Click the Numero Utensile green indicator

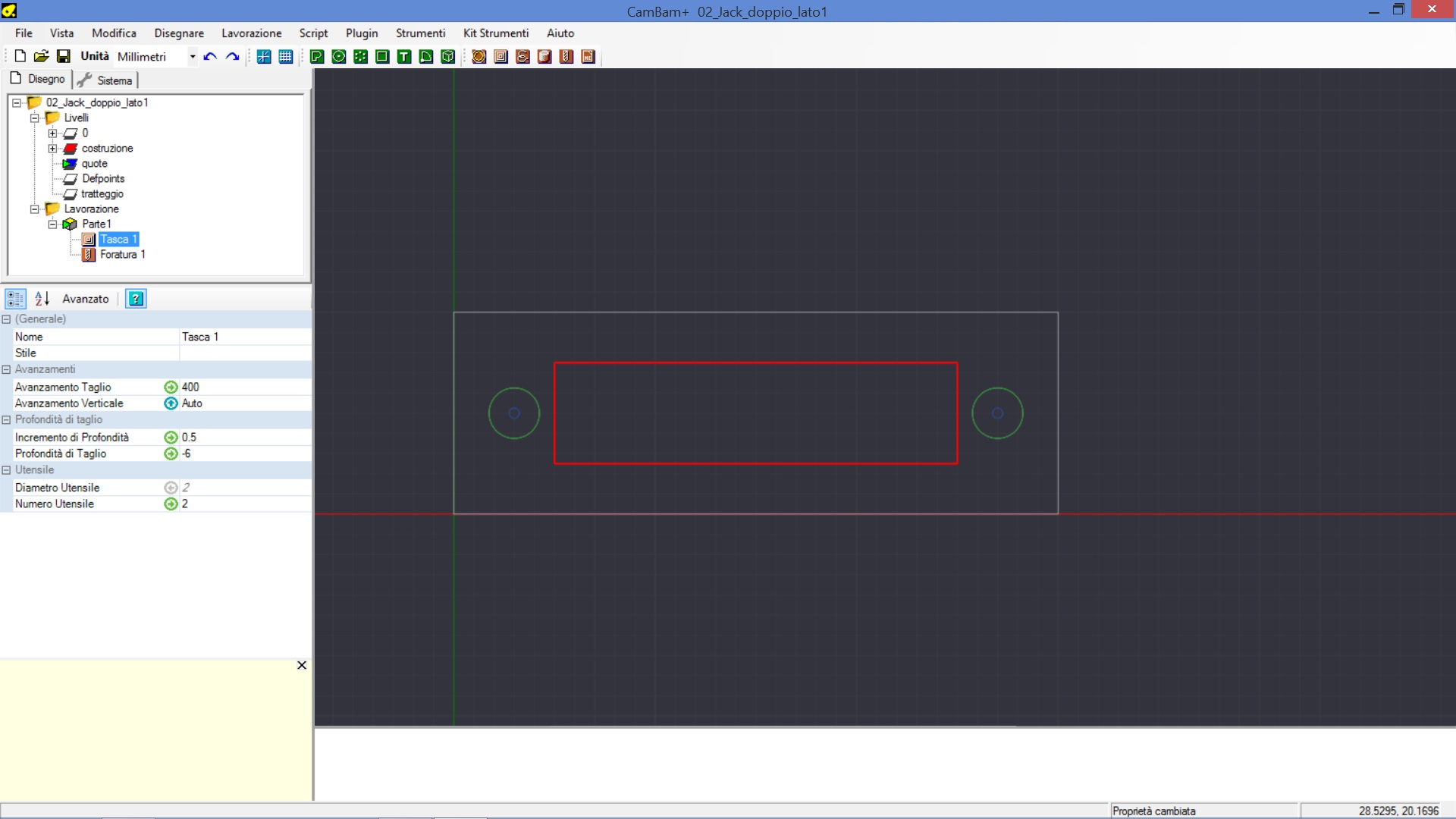(x=171, y=504)
